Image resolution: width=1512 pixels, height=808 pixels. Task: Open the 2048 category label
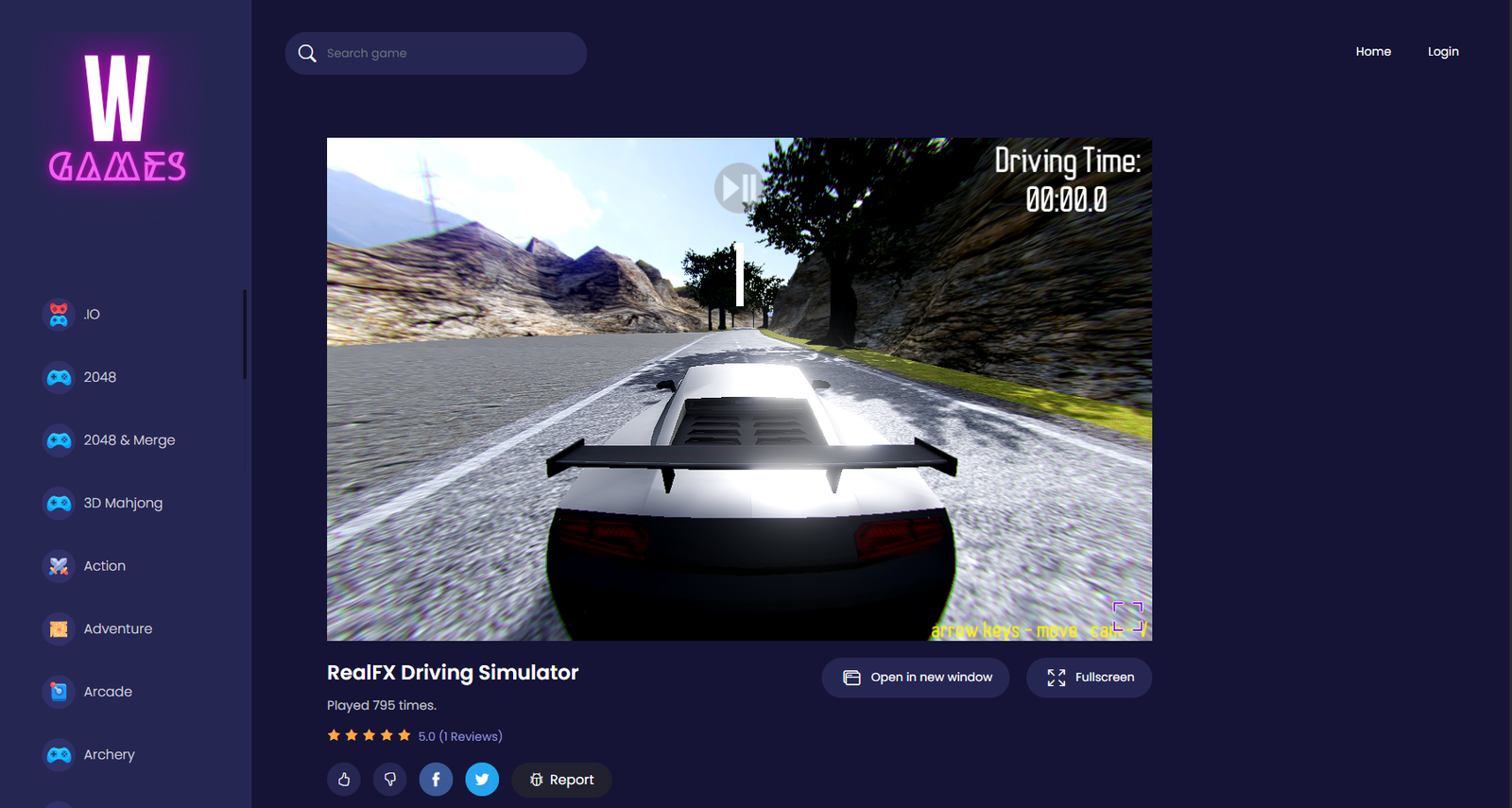pos(100,377)
